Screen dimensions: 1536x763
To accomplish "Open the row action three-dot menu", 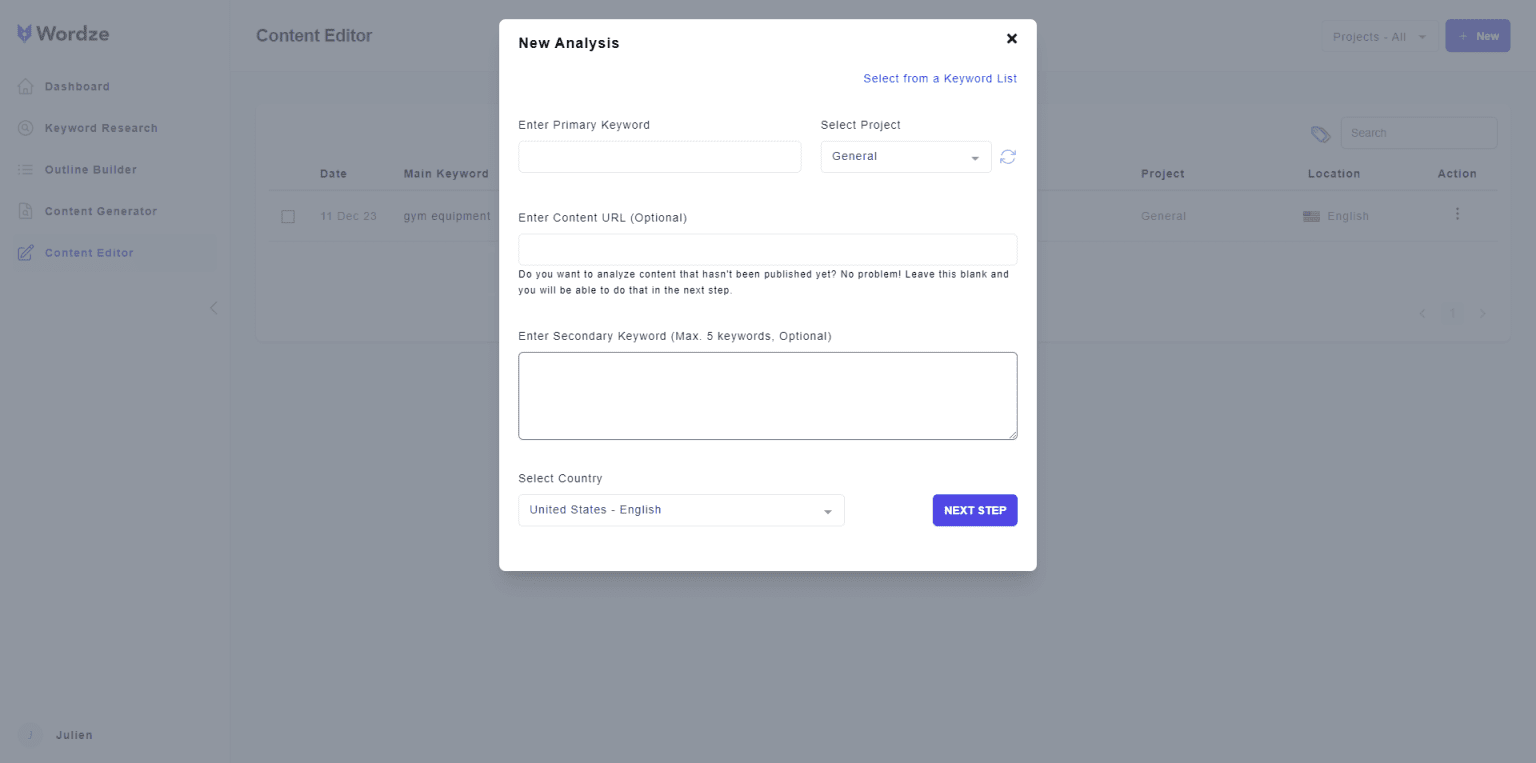I will (1457, 214).
